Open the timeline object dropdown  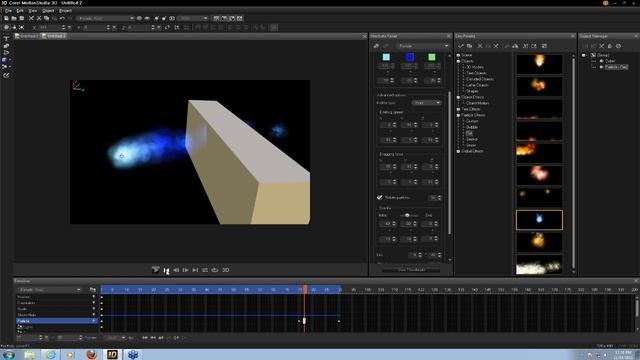49,289
